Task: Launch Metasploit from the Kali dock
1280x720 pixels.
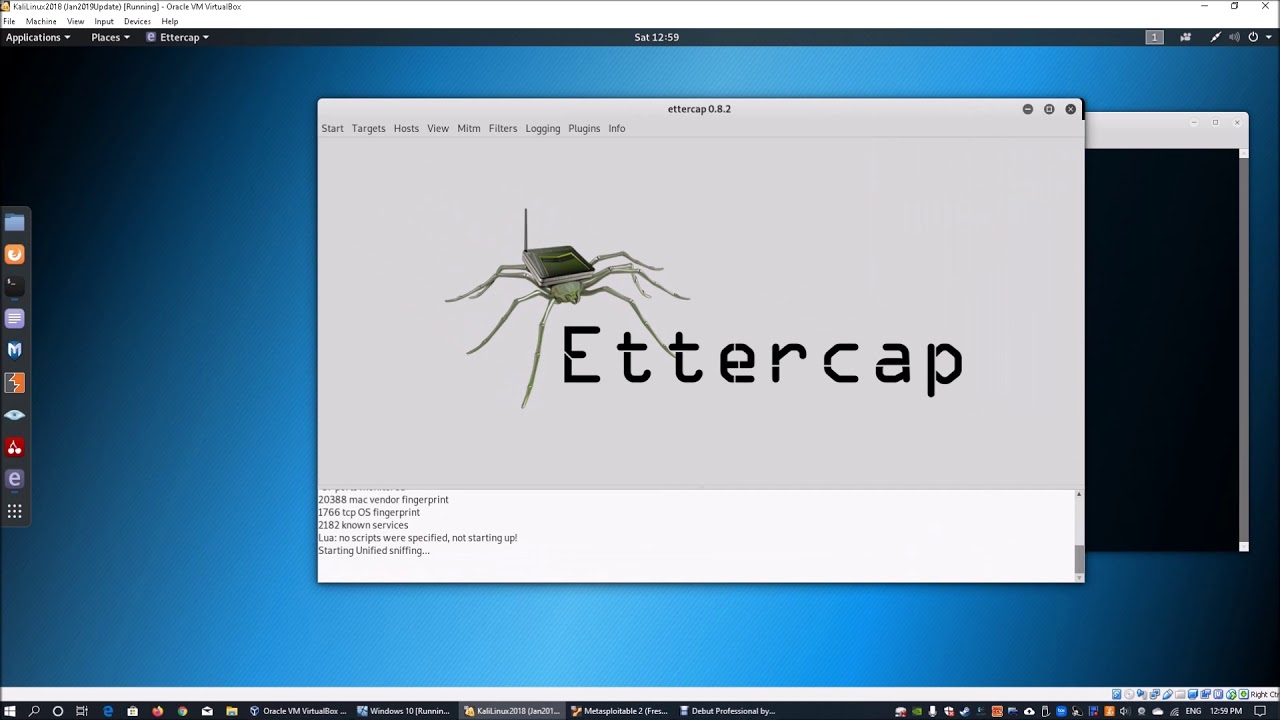Action: point(14,351)
